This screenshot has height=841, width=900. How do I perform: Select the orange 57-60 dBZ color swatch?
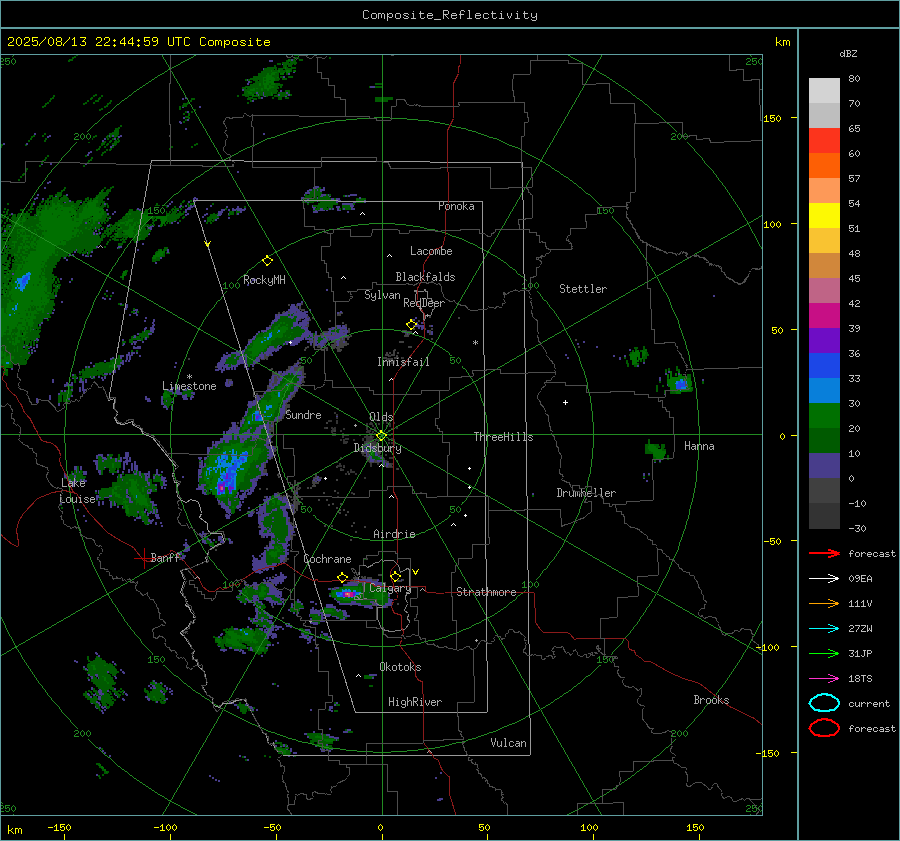pos(824,166)
